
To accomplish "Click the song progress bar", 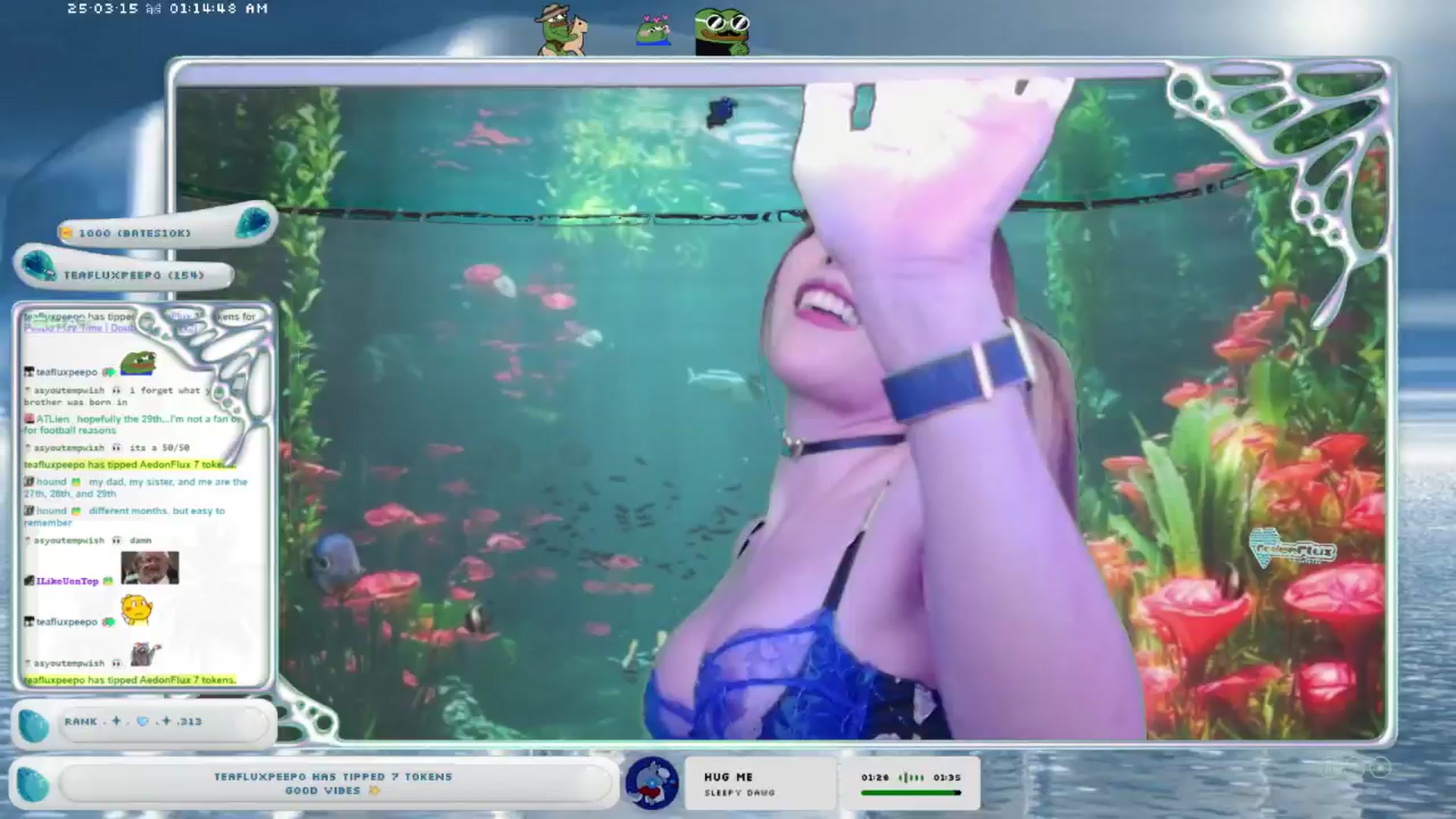I will coord(911,793).
